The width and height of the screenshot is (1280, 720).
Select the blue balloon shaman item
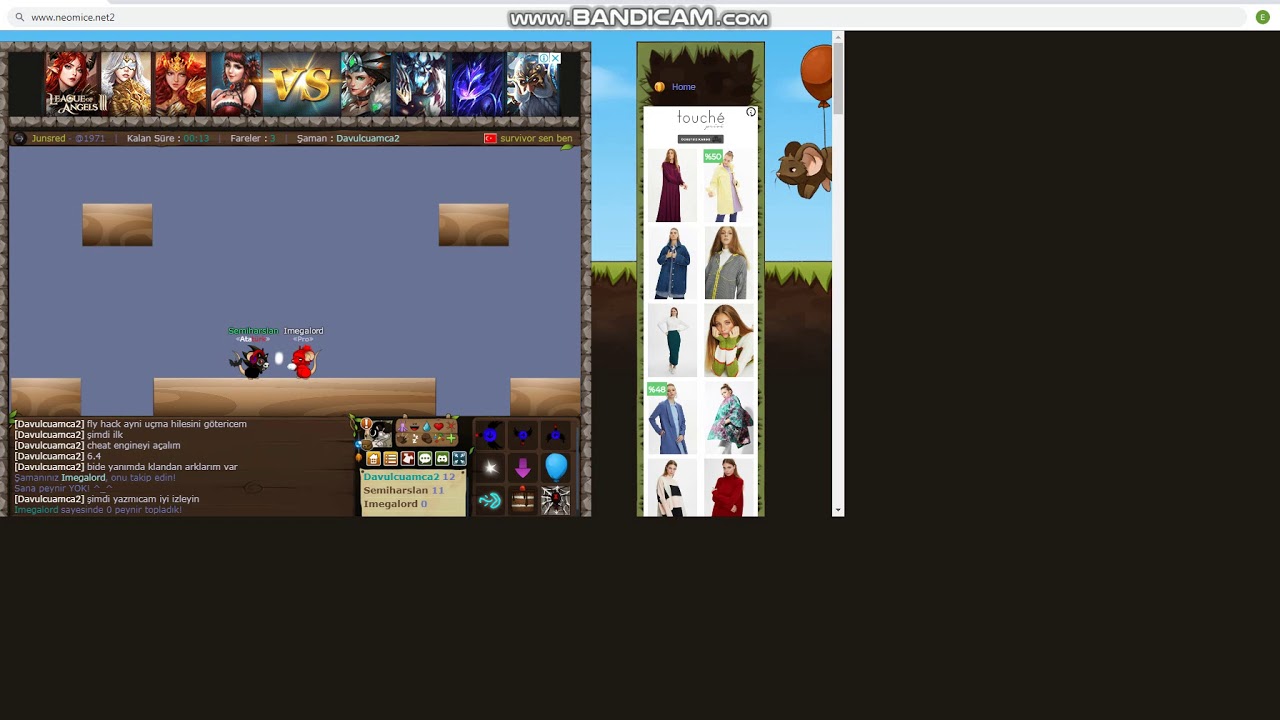tap(556, 467)
